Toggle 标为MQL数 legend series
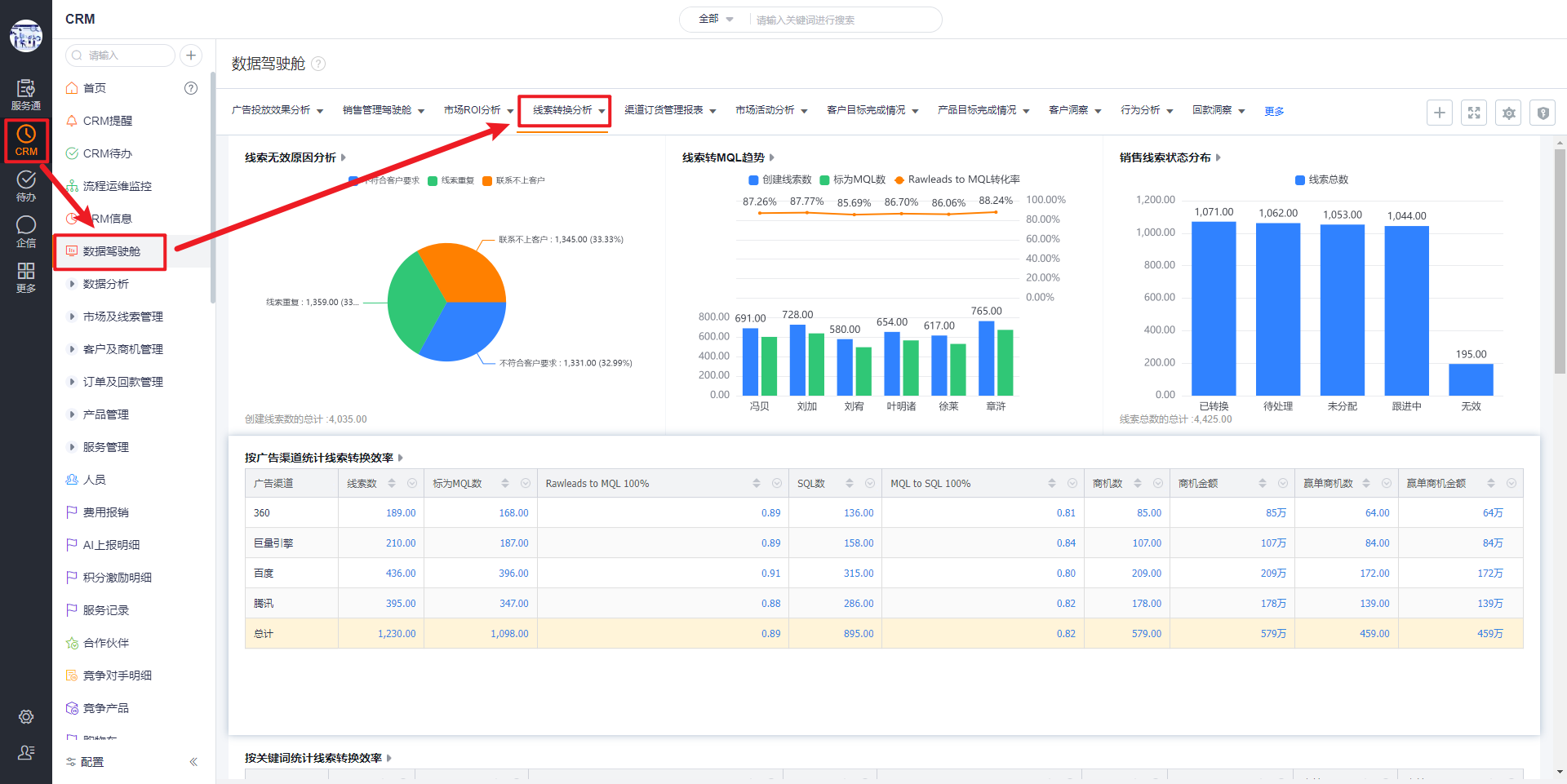The image size is (1567, 784). [853, 179]
